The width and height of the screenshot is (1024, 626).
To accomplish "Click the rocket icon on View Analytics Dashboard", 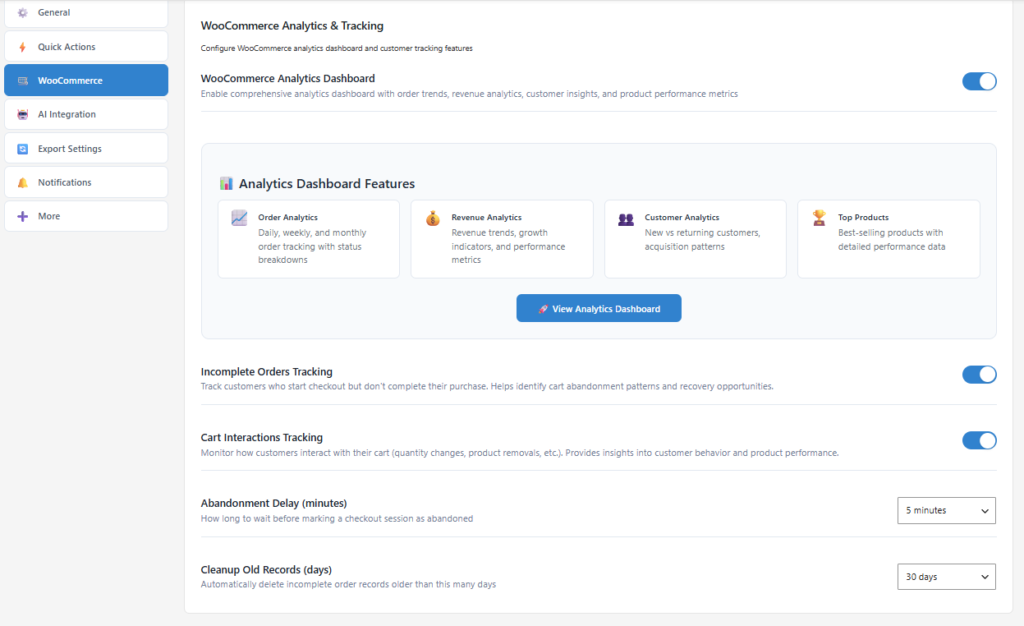I will tap(543, 309).
